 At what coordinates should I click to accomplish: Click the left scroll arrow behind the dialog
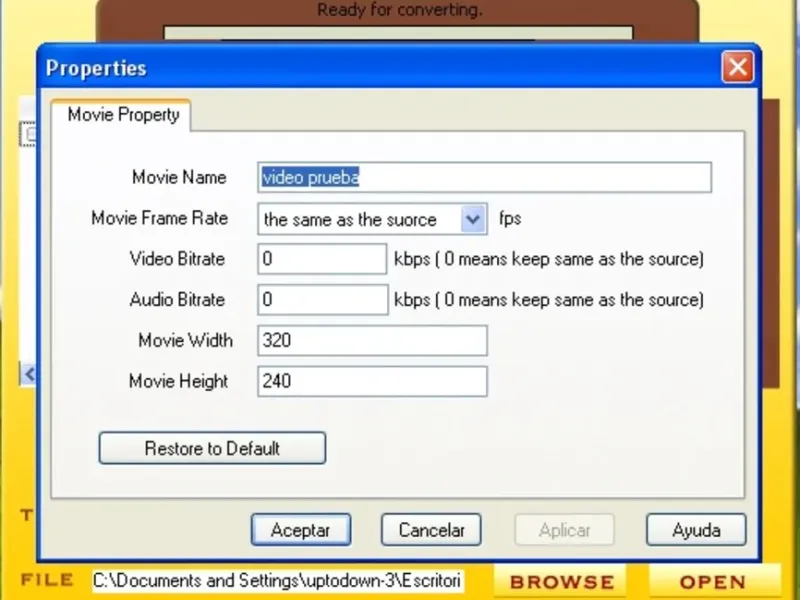(x=29, y=374)
